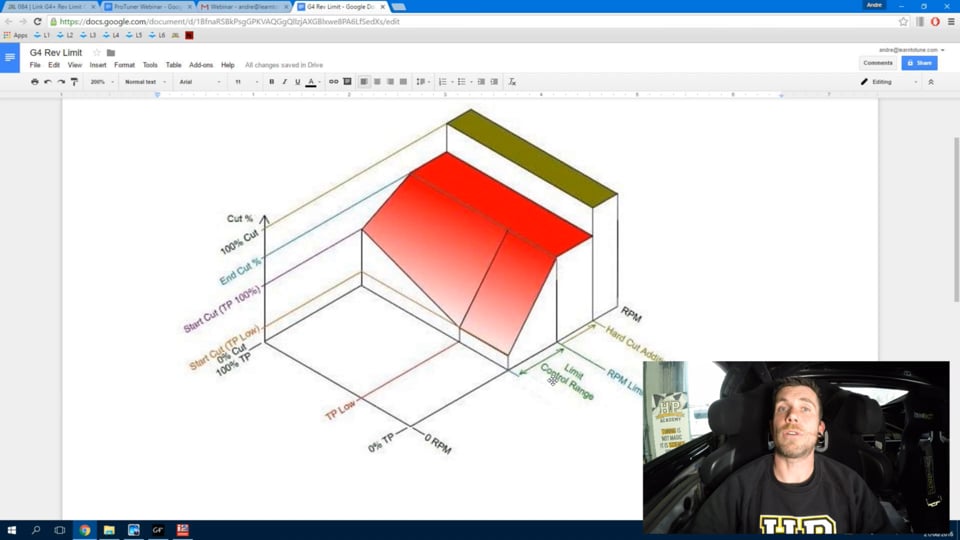The height and width of the screenshot is (540, 960).
Task: Select the Paint format roller icon
Action: pos(75,81)
